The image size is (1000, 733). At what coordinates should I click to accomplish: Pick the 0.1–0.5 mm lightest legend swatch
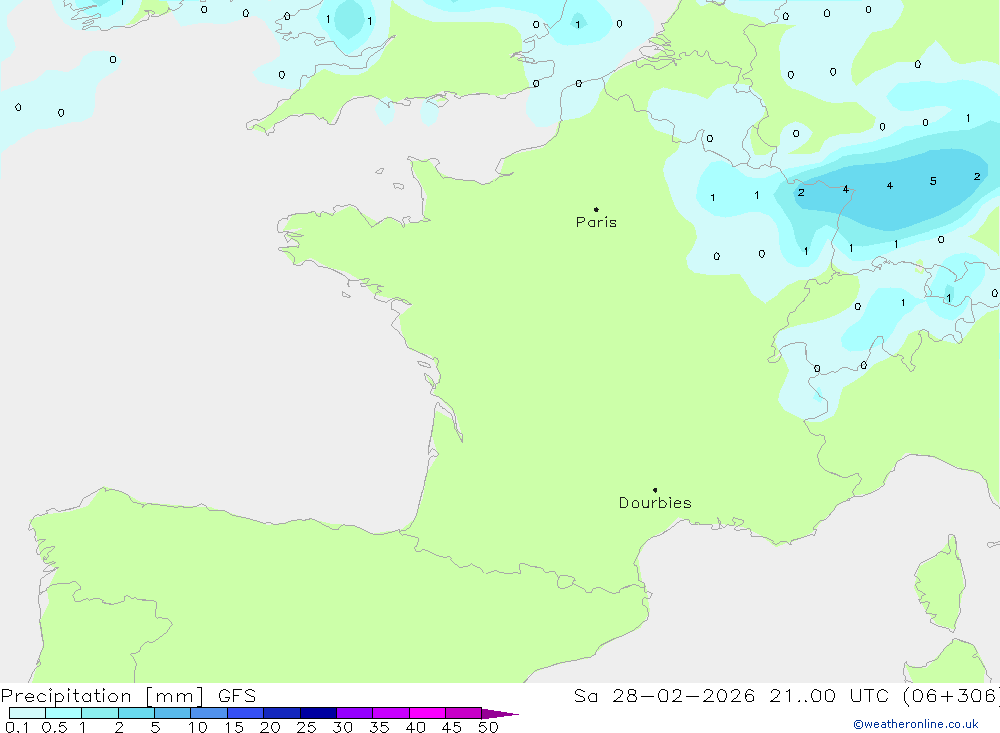(27, 713)
